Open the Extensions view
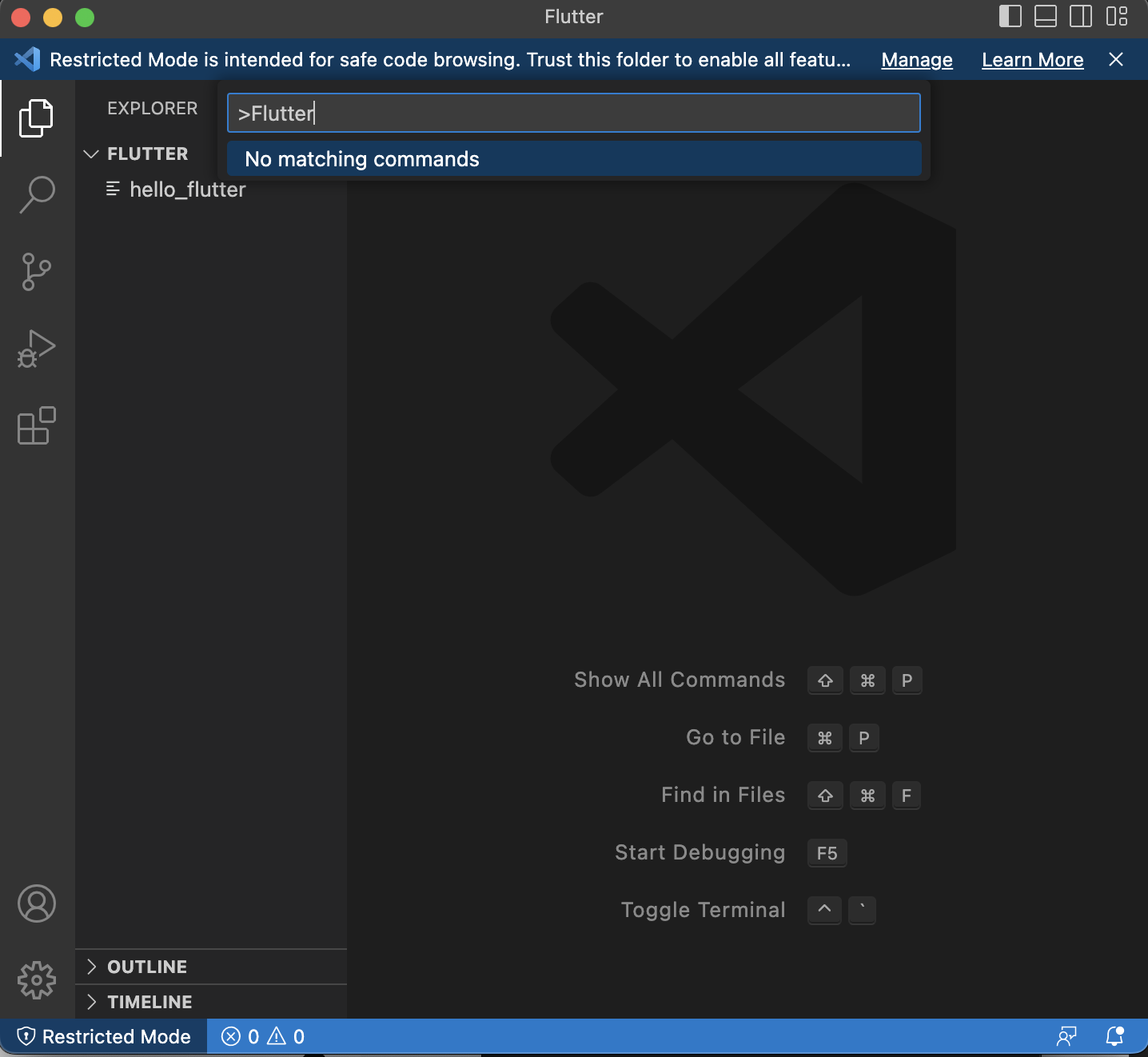Screen dimensions: 1148x1057 coord(37,425)
